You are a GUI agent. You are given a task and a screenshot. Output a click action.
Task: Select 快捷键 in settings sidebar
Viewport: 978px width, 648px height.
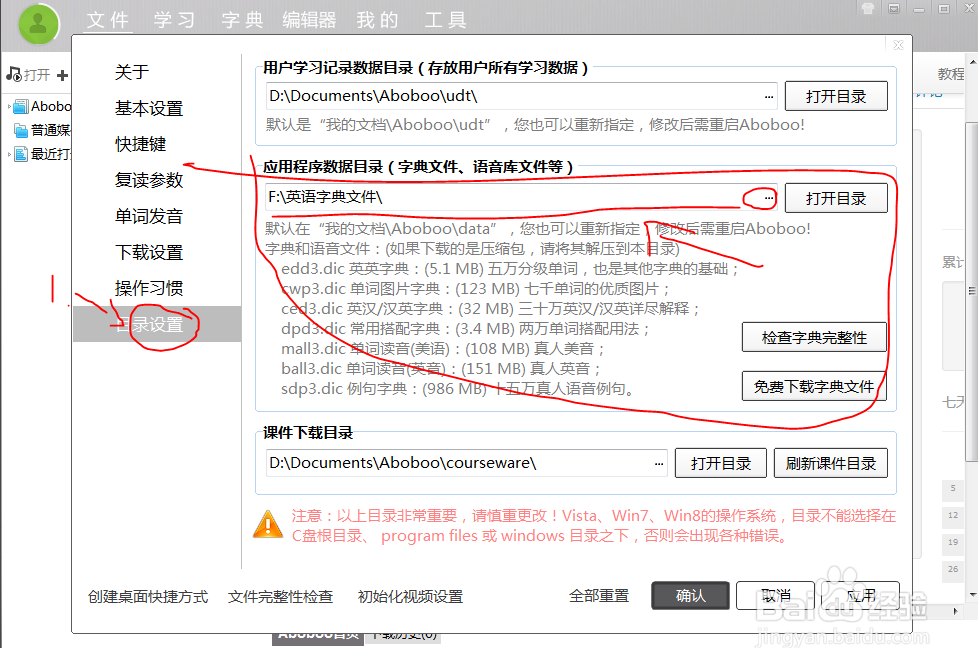pos(141,144)
